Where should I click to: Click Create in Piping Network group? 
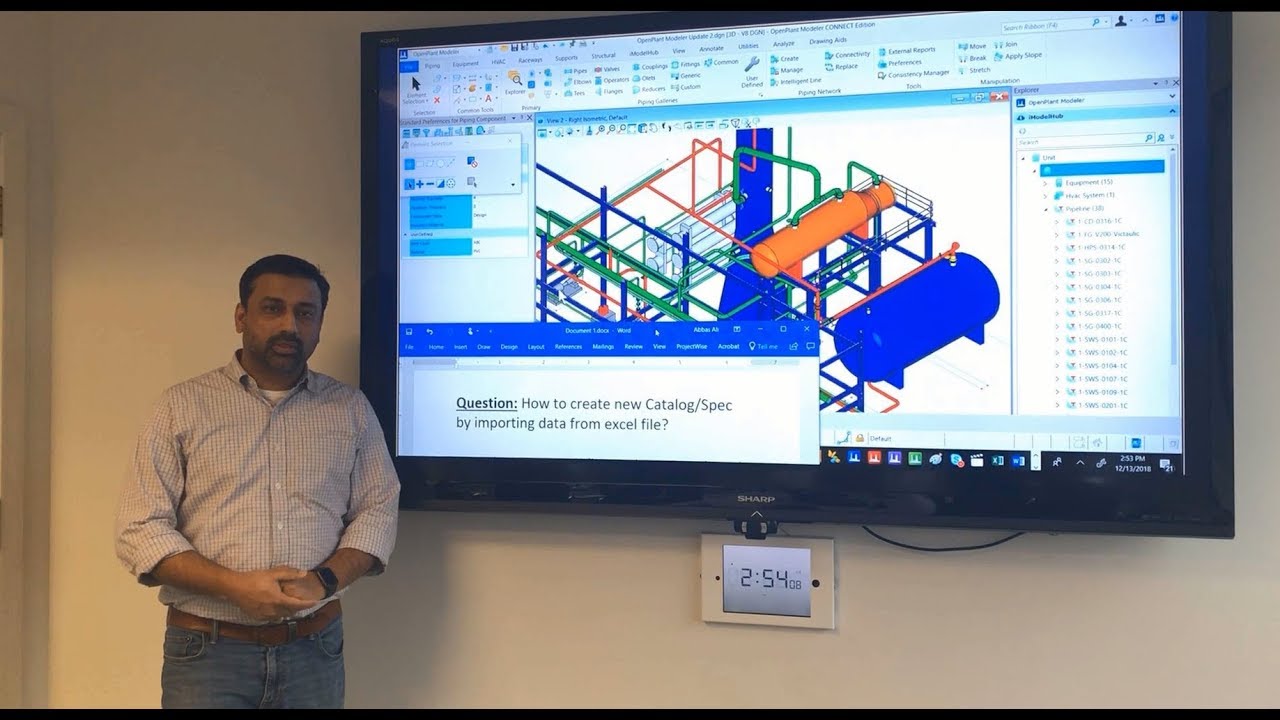pyautogui.click(x=785, y=59)
